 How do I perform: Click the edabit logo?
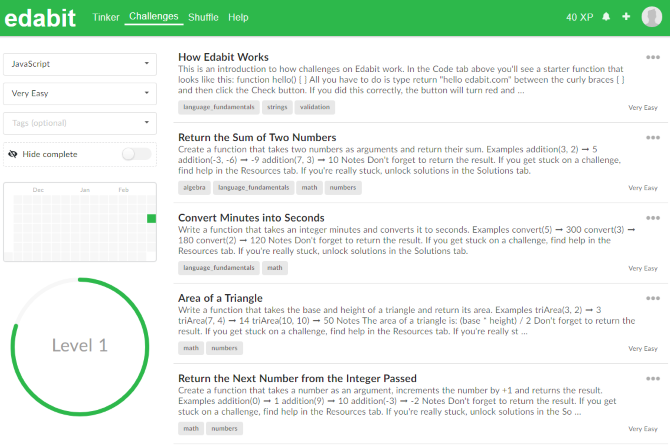[40, 18]
